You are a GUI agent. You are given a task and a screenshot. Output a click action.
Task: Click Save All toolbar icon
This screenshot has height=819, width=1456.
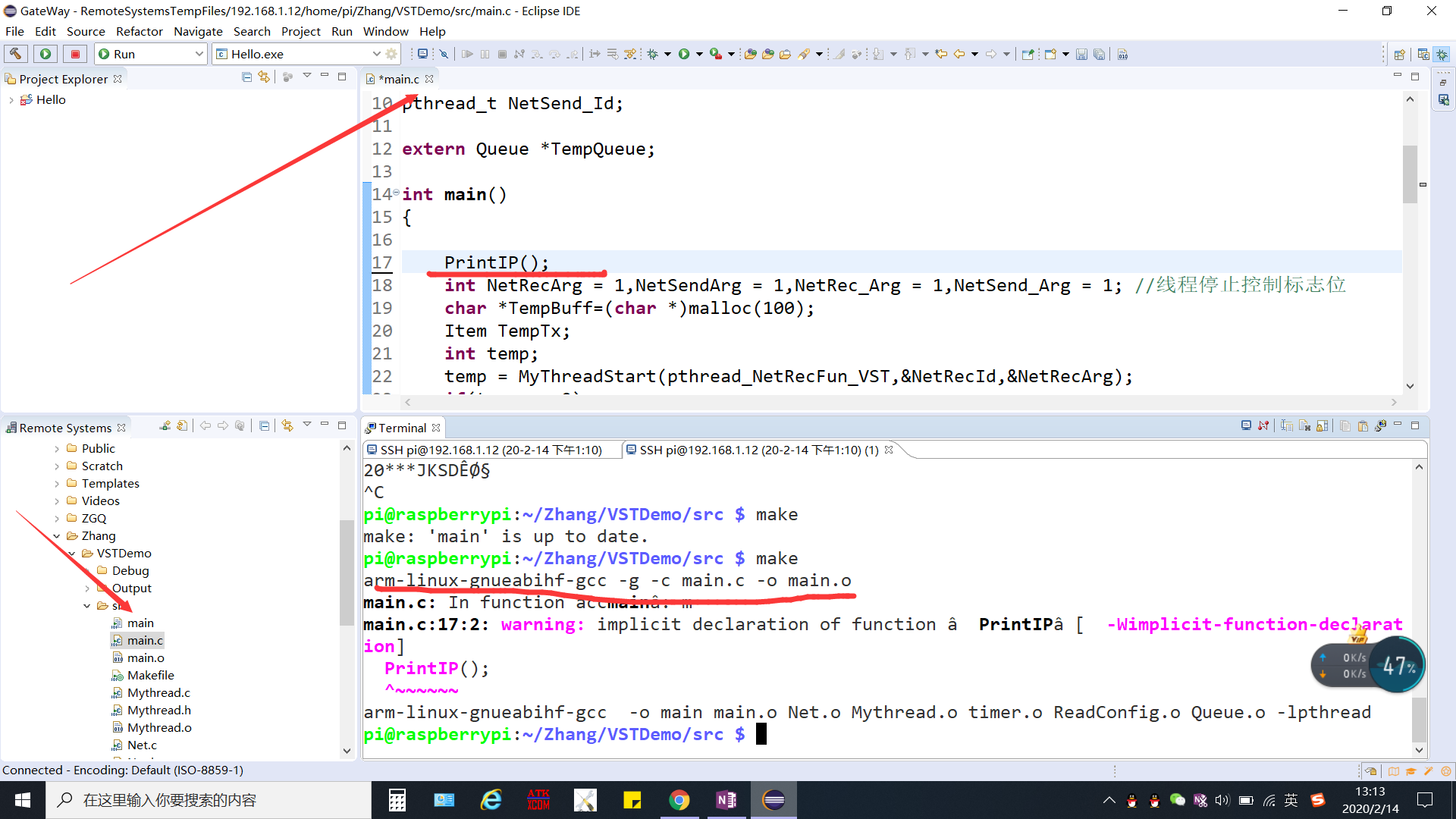(1099, 54)
